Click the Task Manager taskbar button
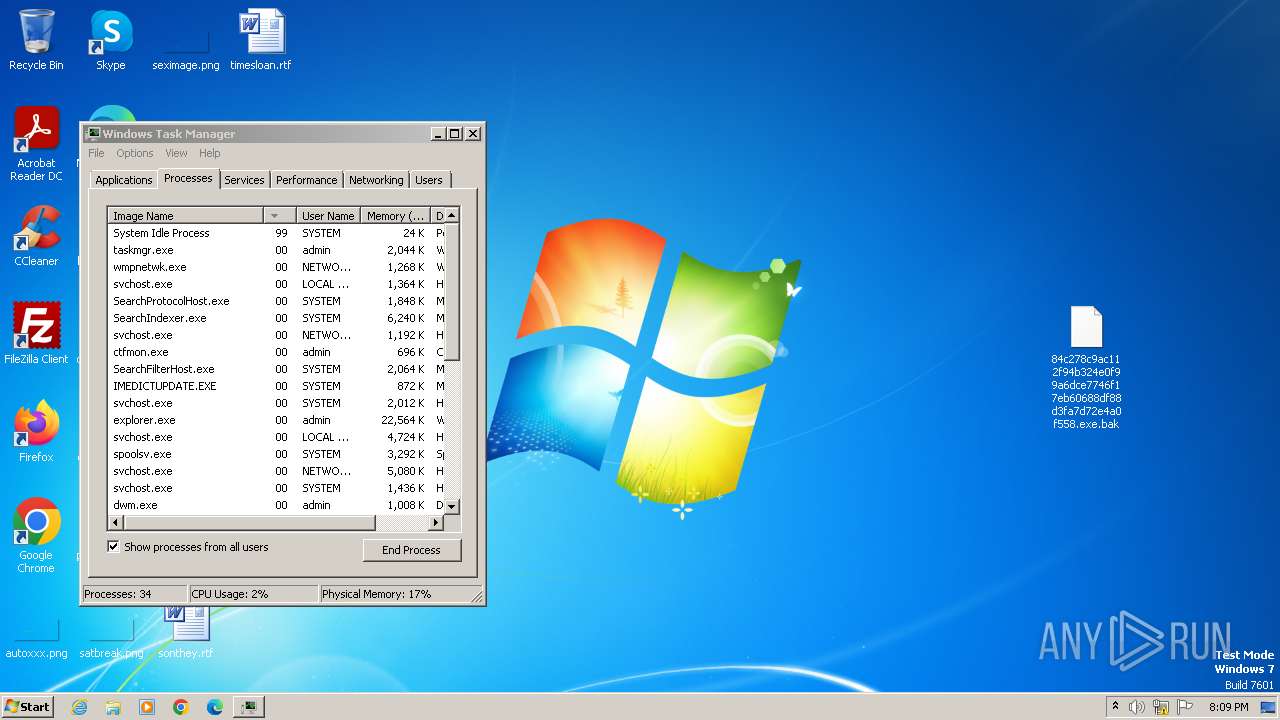This screenshot has height=720, width=1280. [249, 707]
